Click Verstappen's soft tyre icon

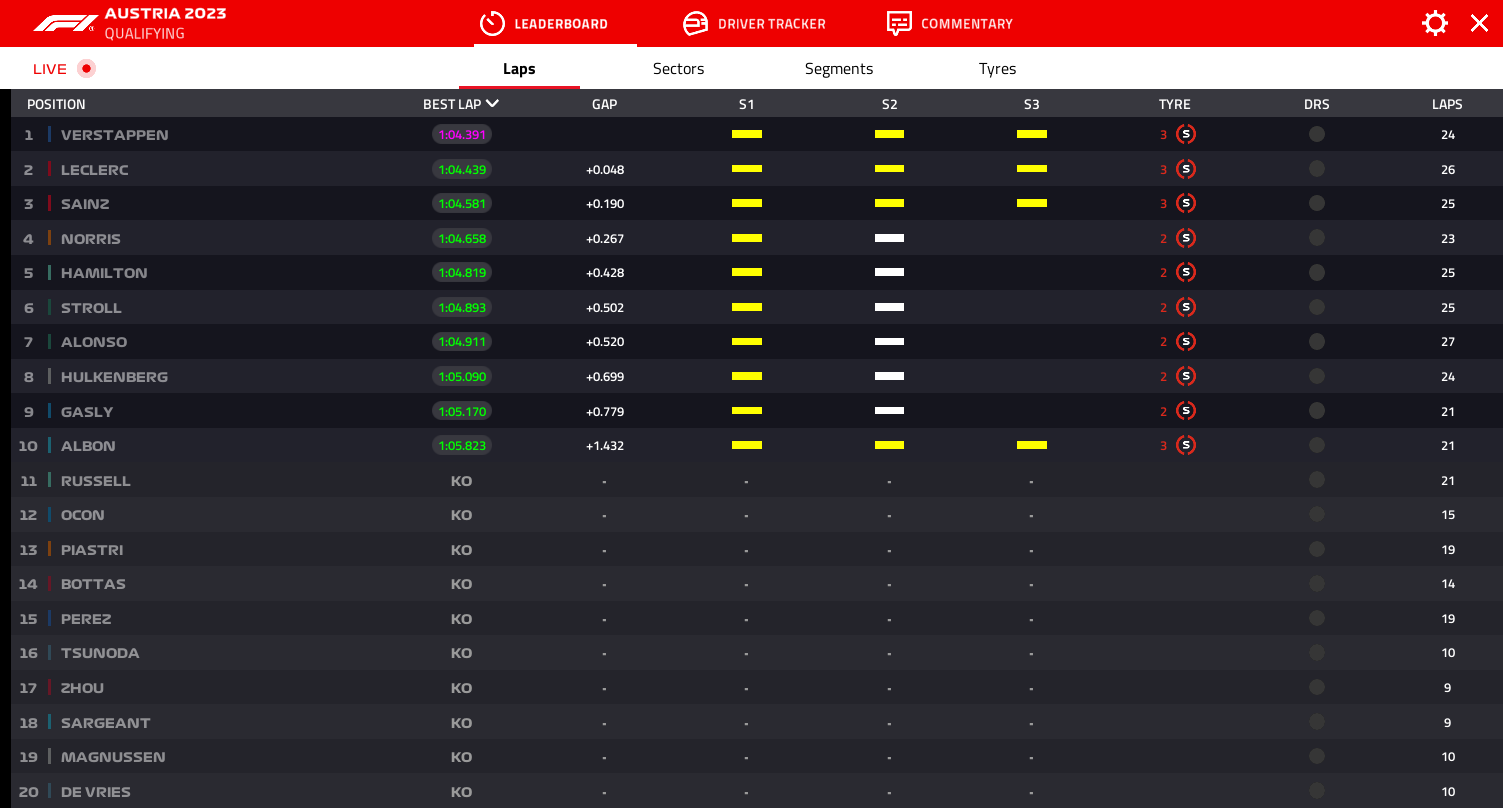pos(1186,134)
